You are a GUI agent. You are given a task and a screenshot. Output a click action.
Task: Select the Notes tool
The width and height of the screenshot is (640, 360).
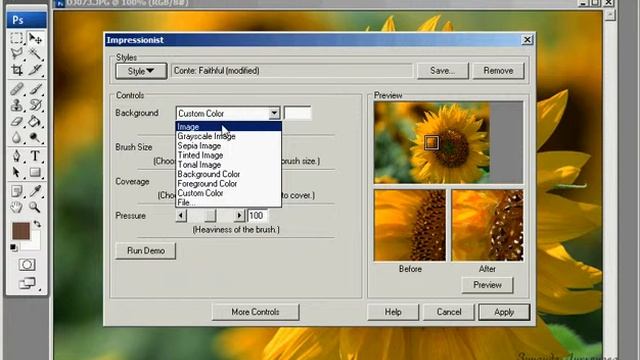tap(16, 191)
